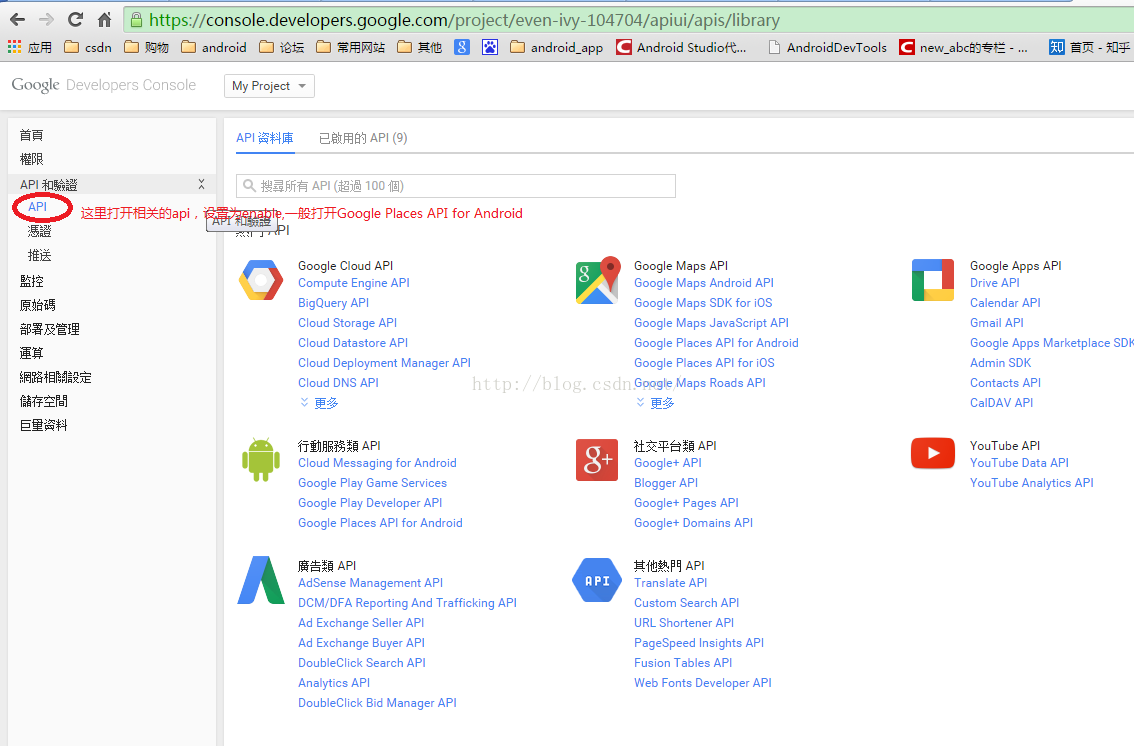Viewport: 1134px width, 746px height.
Task: Click the Google Cloud API hexagon icon
Action: 261,280
